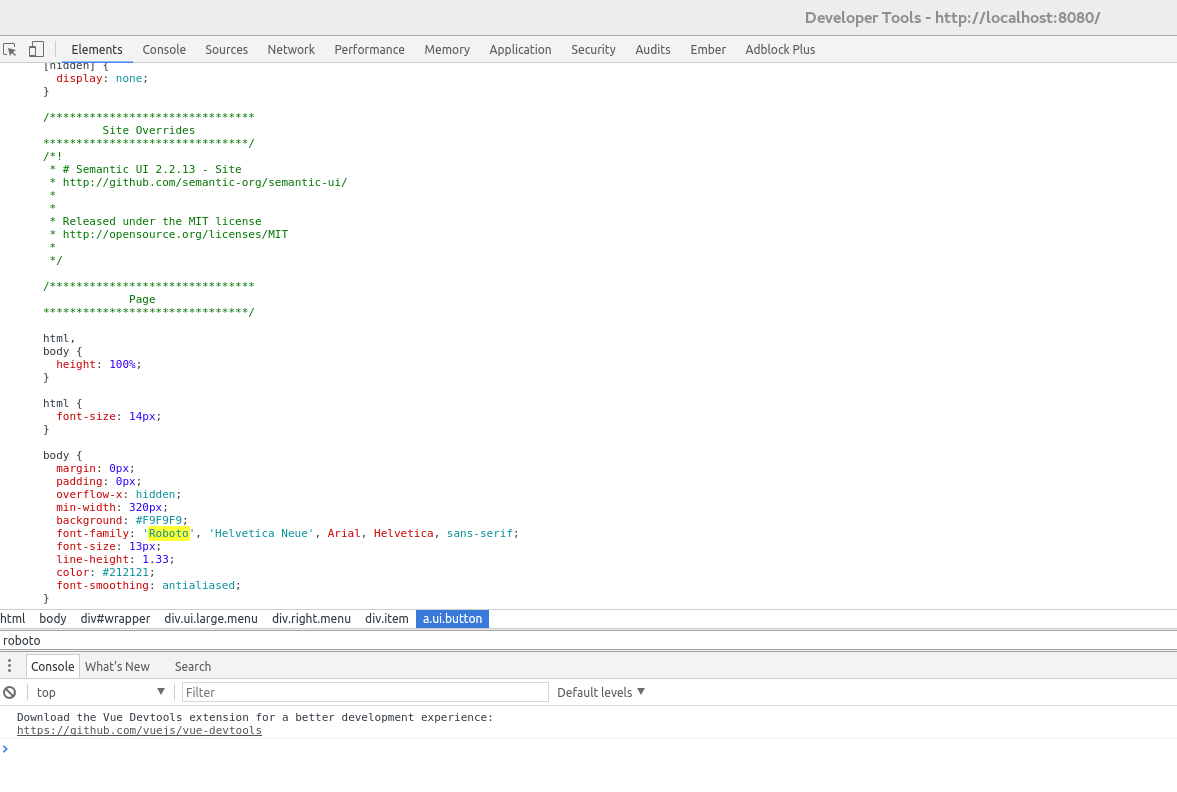Click the Page comment heading
Screen dimensions: 1177x792
click(142, 299)
